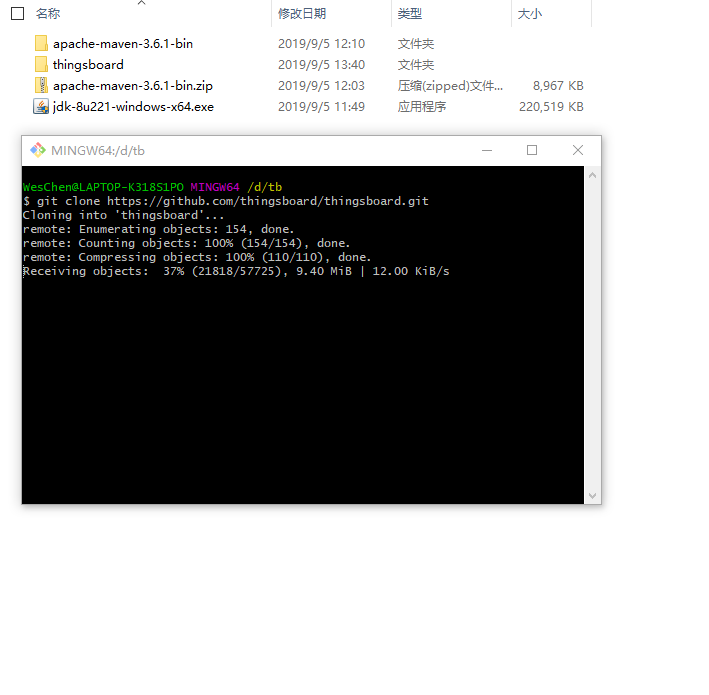Click the Enumerating objects: 154 line

(158, 229)
